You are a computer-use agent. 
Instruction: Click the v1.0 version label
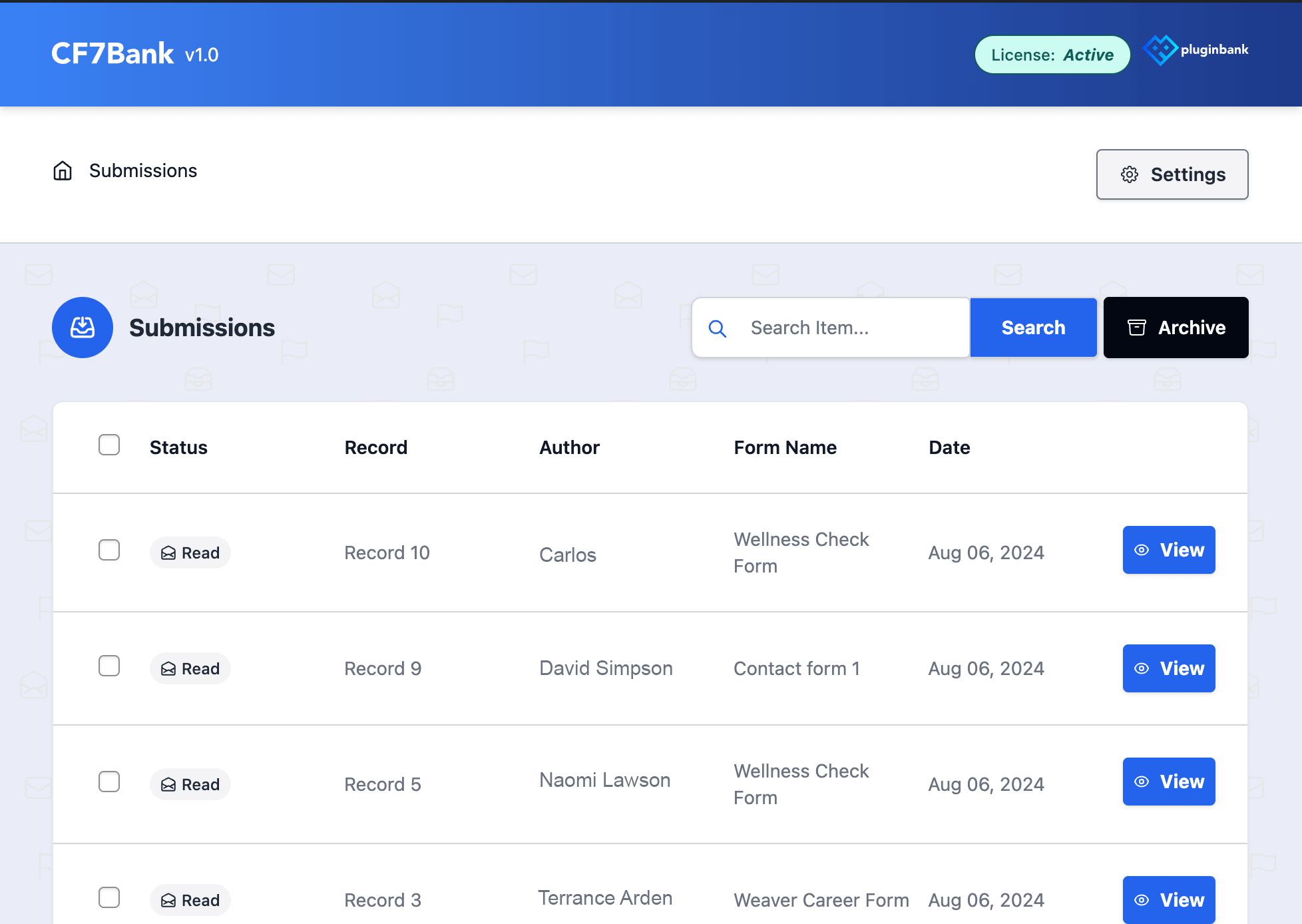(x=202, y=55)
